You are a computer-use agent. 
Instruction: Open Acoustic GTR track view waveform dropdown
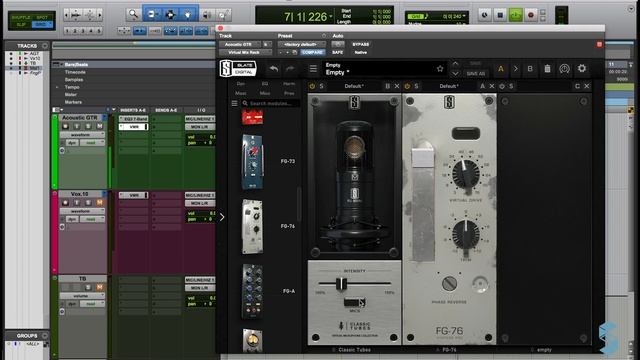coord(82,134)
